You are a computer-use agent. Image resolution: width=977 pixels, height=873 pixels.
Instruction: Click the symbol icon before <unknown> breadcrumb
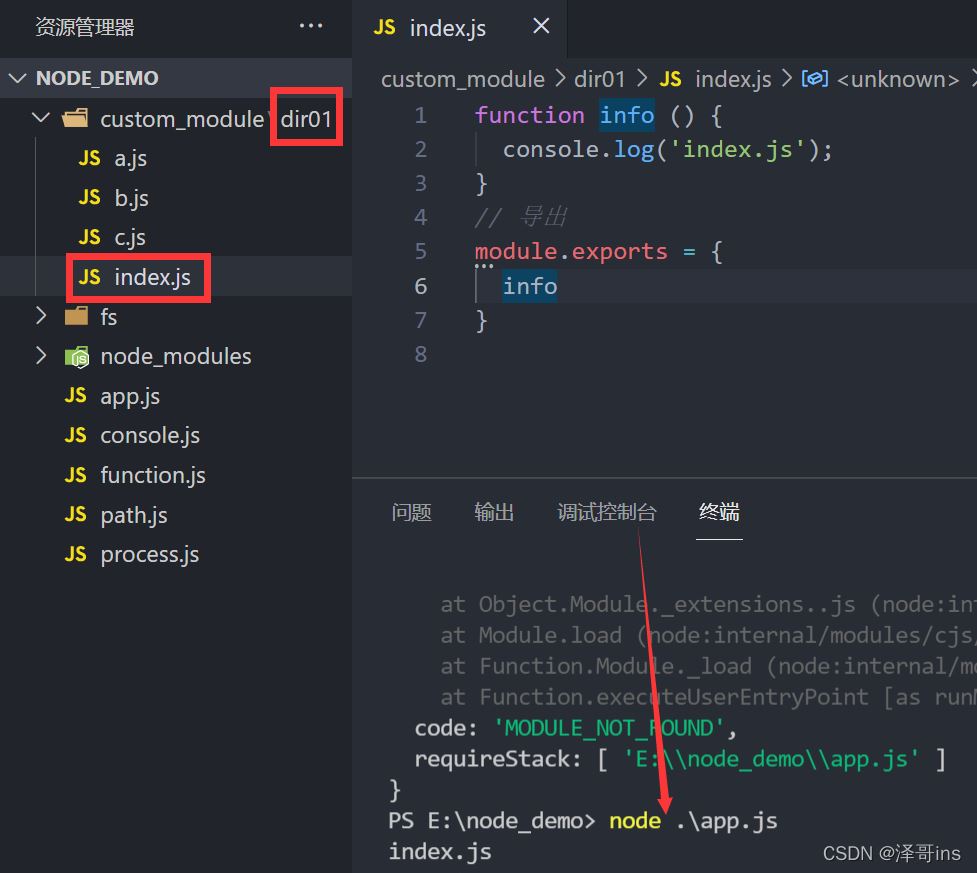815,79
